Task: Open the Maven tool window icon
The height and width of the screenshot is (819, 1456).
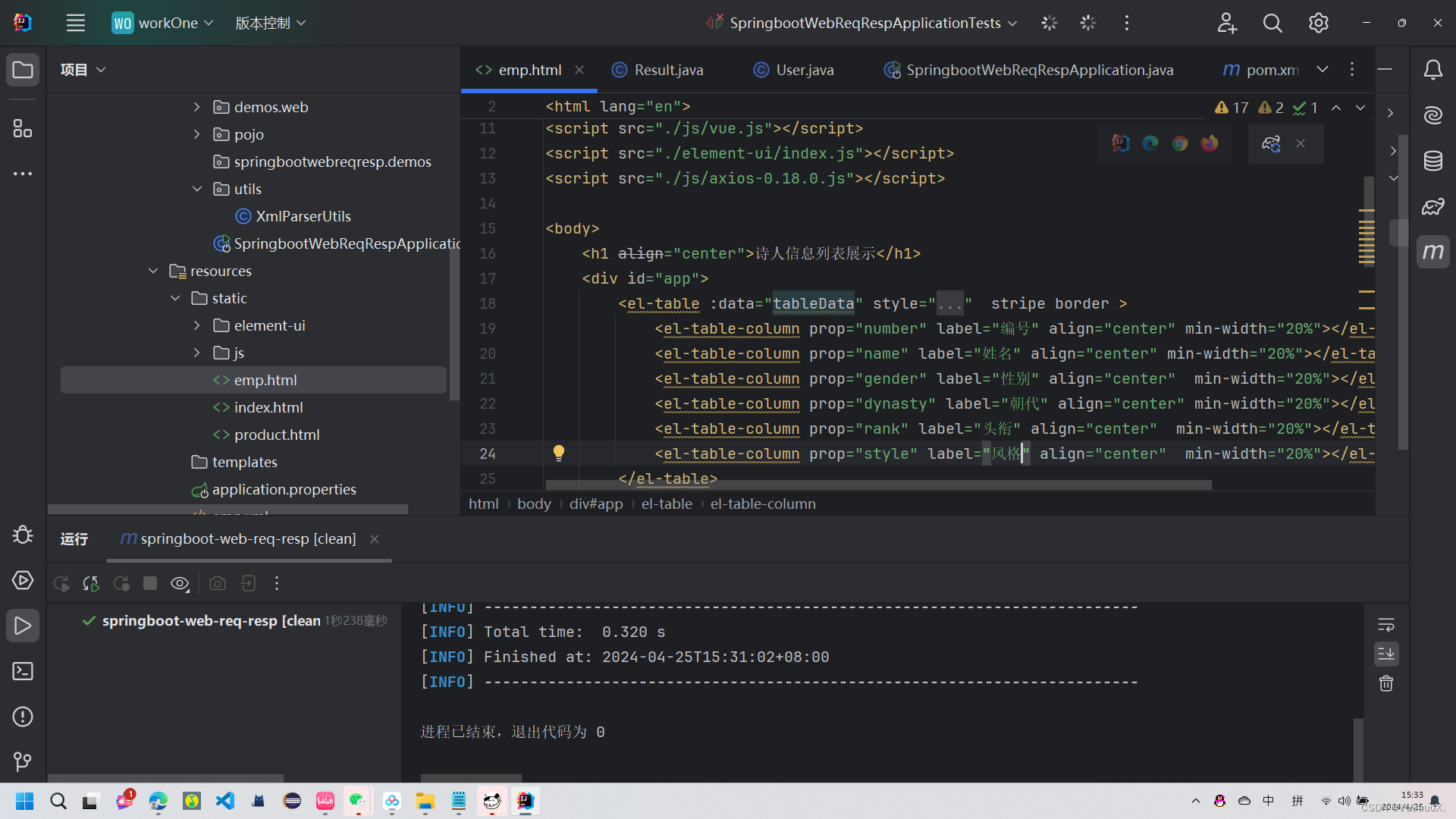Action: point(1432,252)
